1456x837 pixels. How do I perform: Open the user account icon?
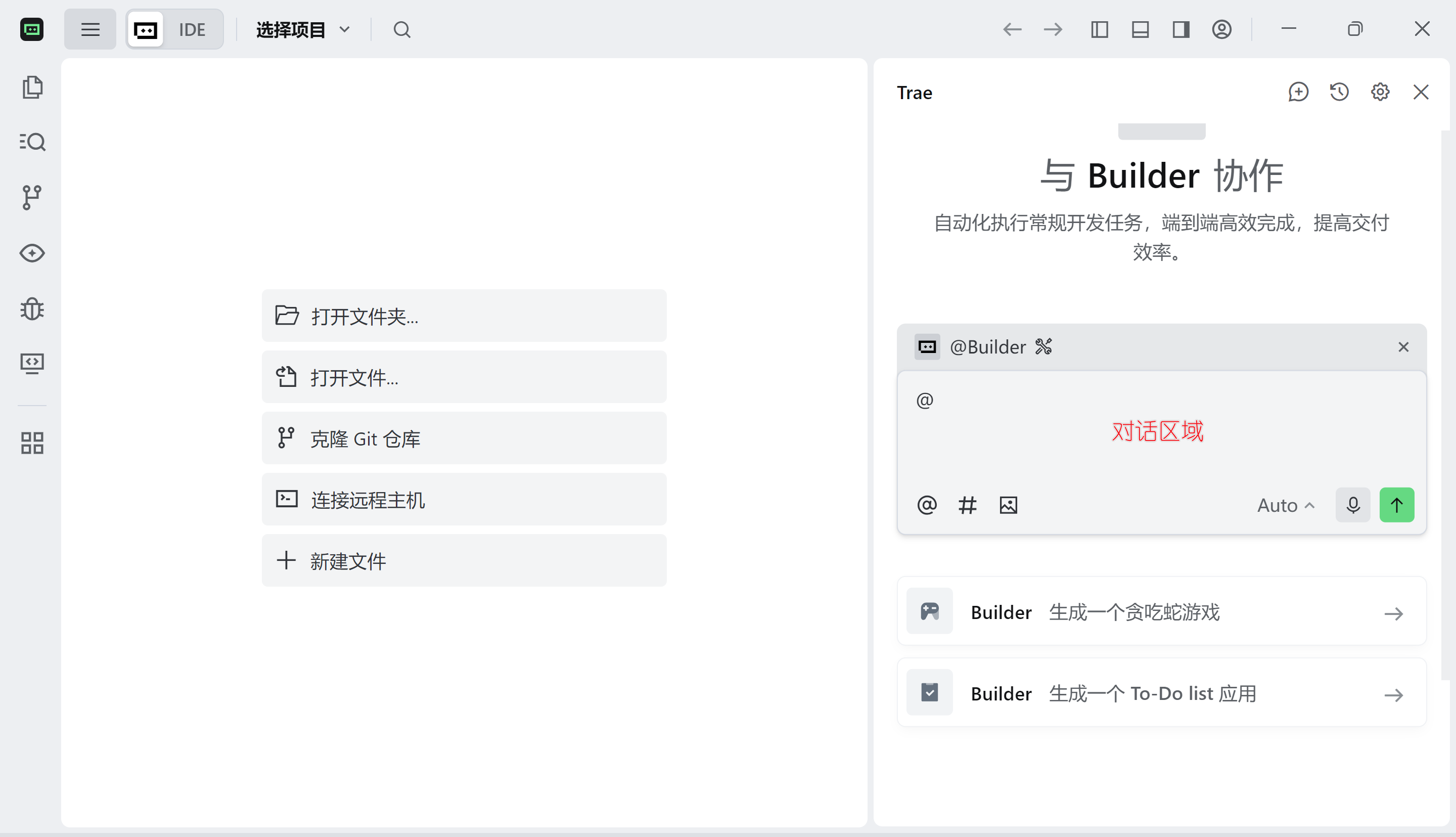pyautogui.click(x=1221, y=29)
